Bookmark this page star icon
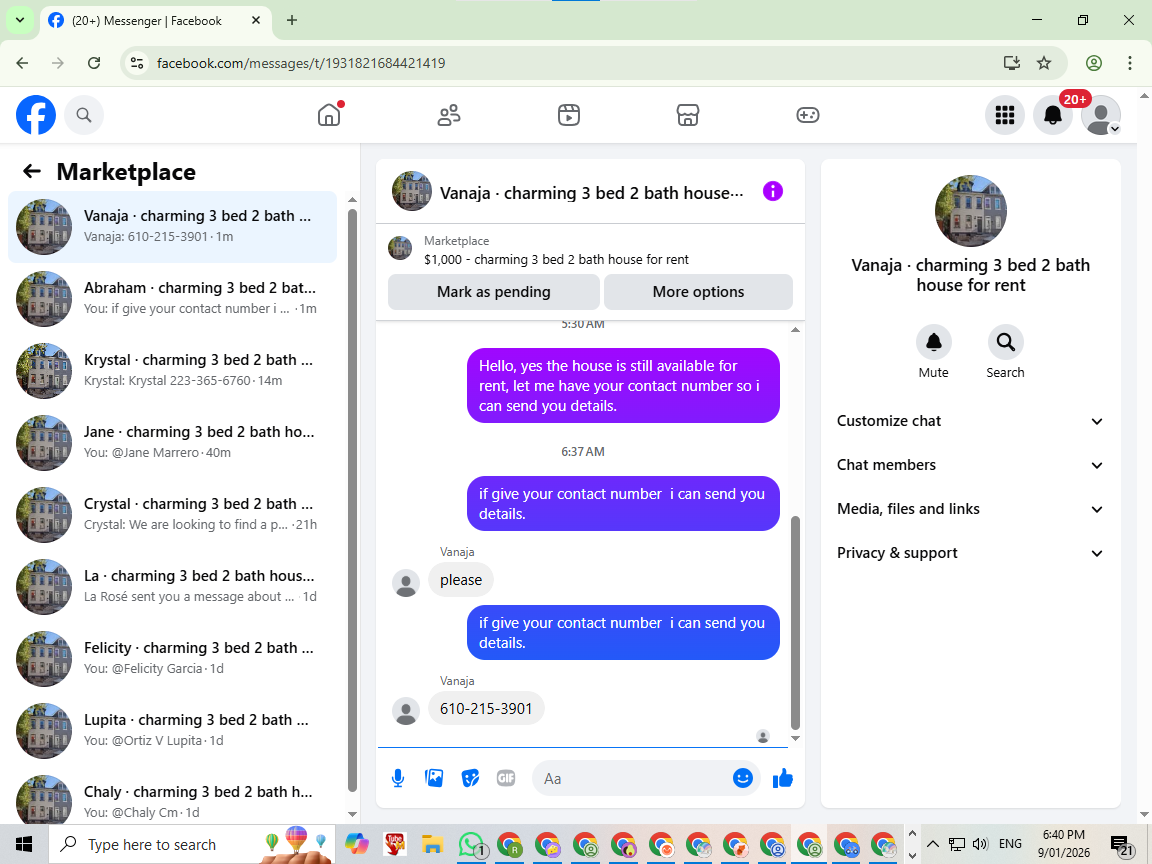The height and width of the screenshot is (864, 1152). point(1044,63)
